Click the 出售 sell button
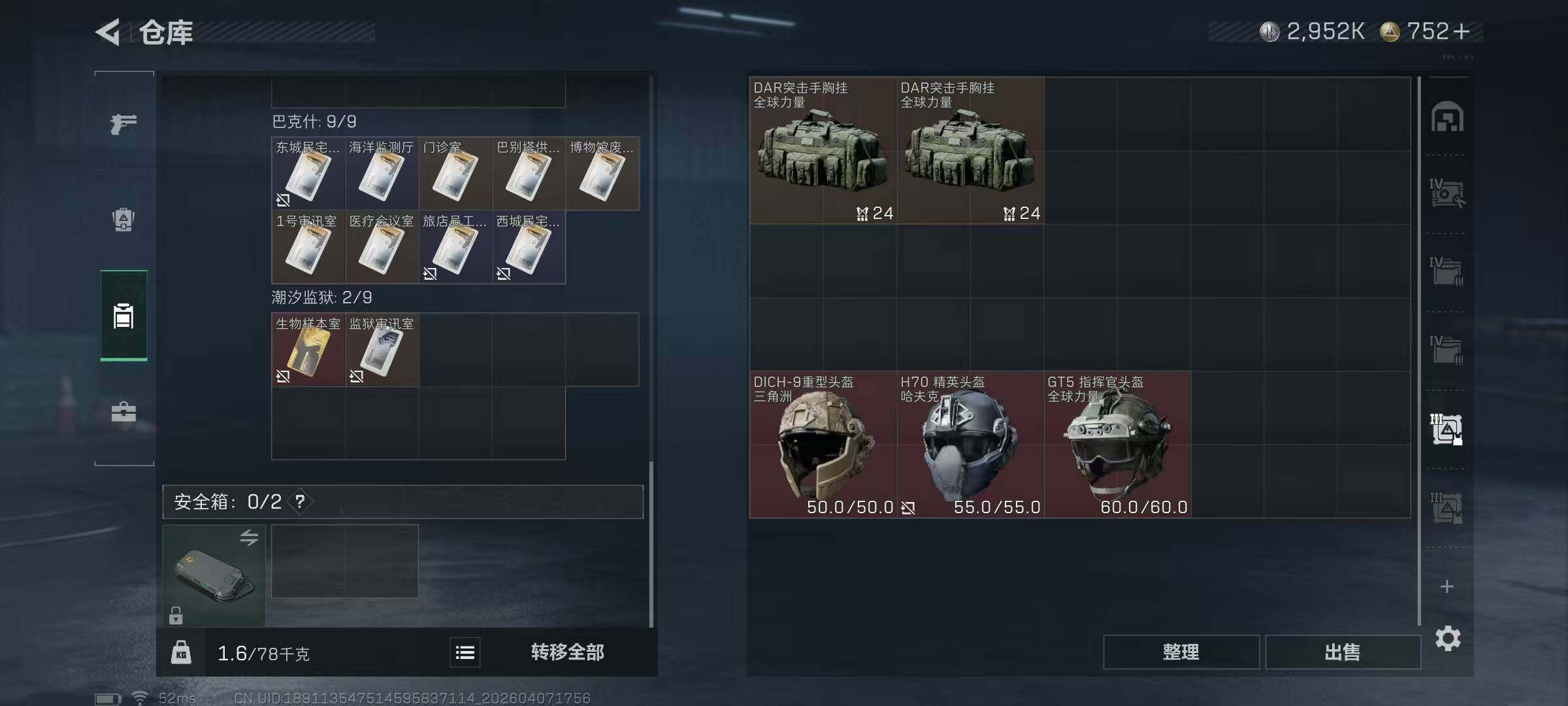The image size is (1568, 706). (x=1343, y=652)
